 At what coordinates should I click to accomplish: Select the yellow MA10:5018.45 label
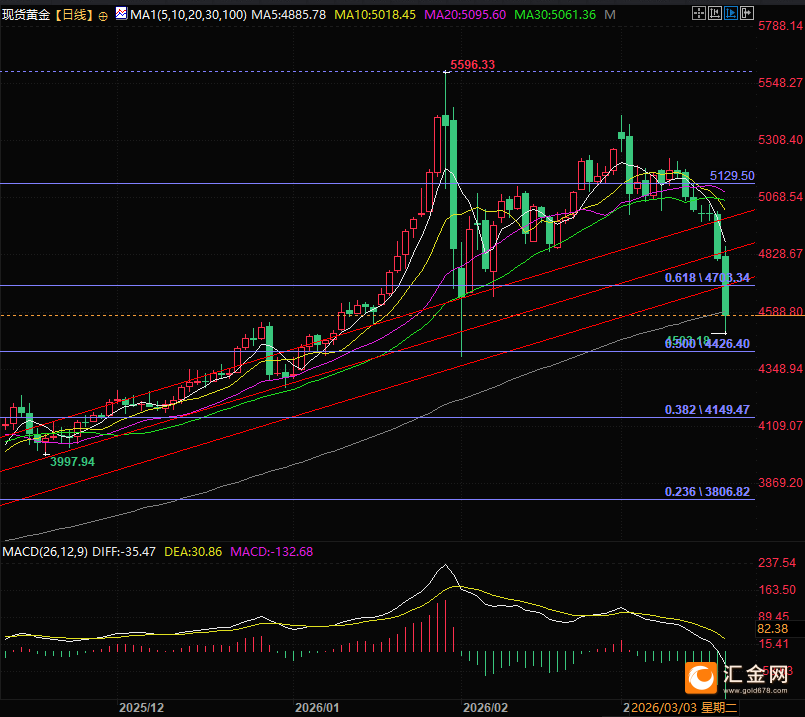coord(375,15)
